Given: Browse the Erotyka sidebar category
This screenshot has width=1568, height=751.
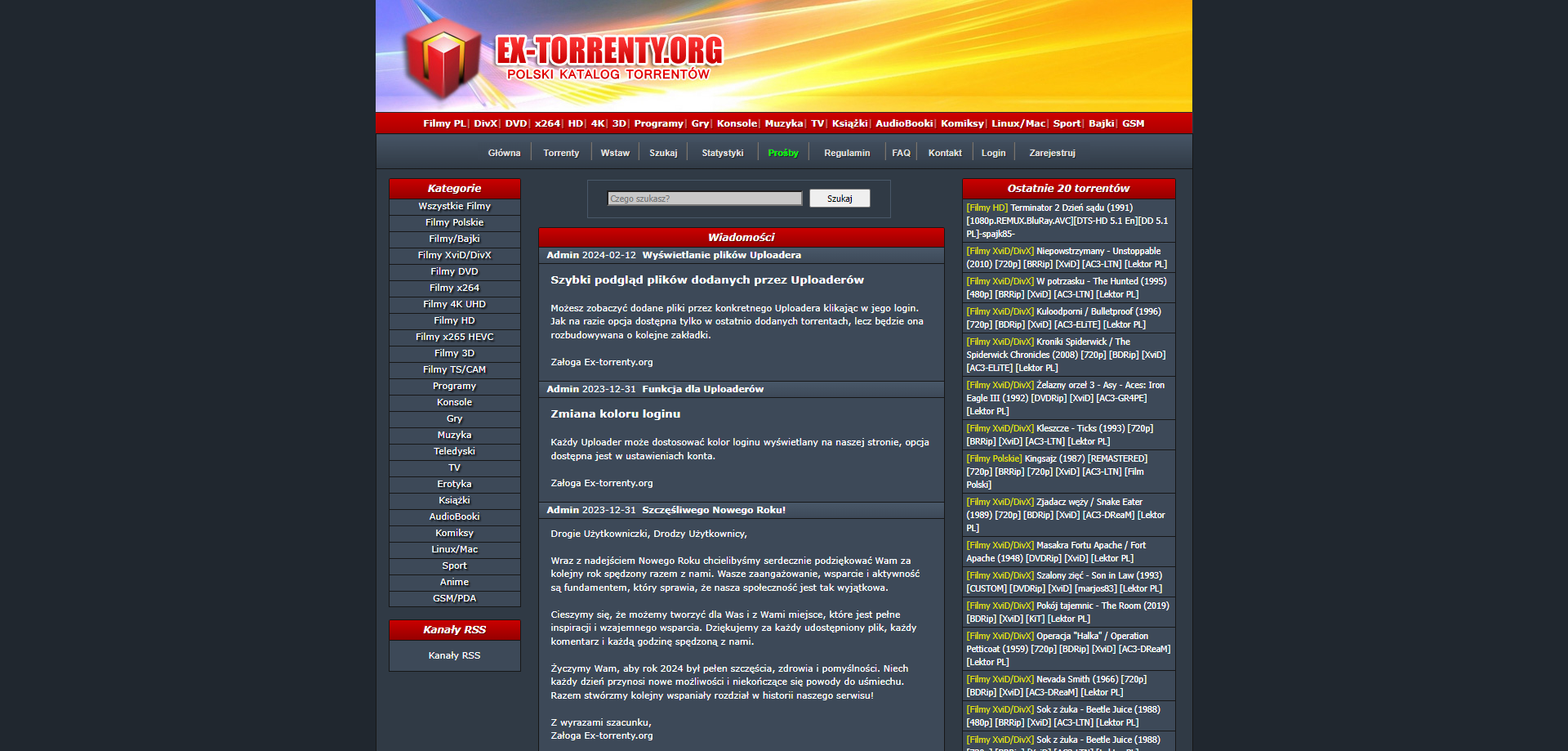Looking at the screenshot, I should coord(454,484).
